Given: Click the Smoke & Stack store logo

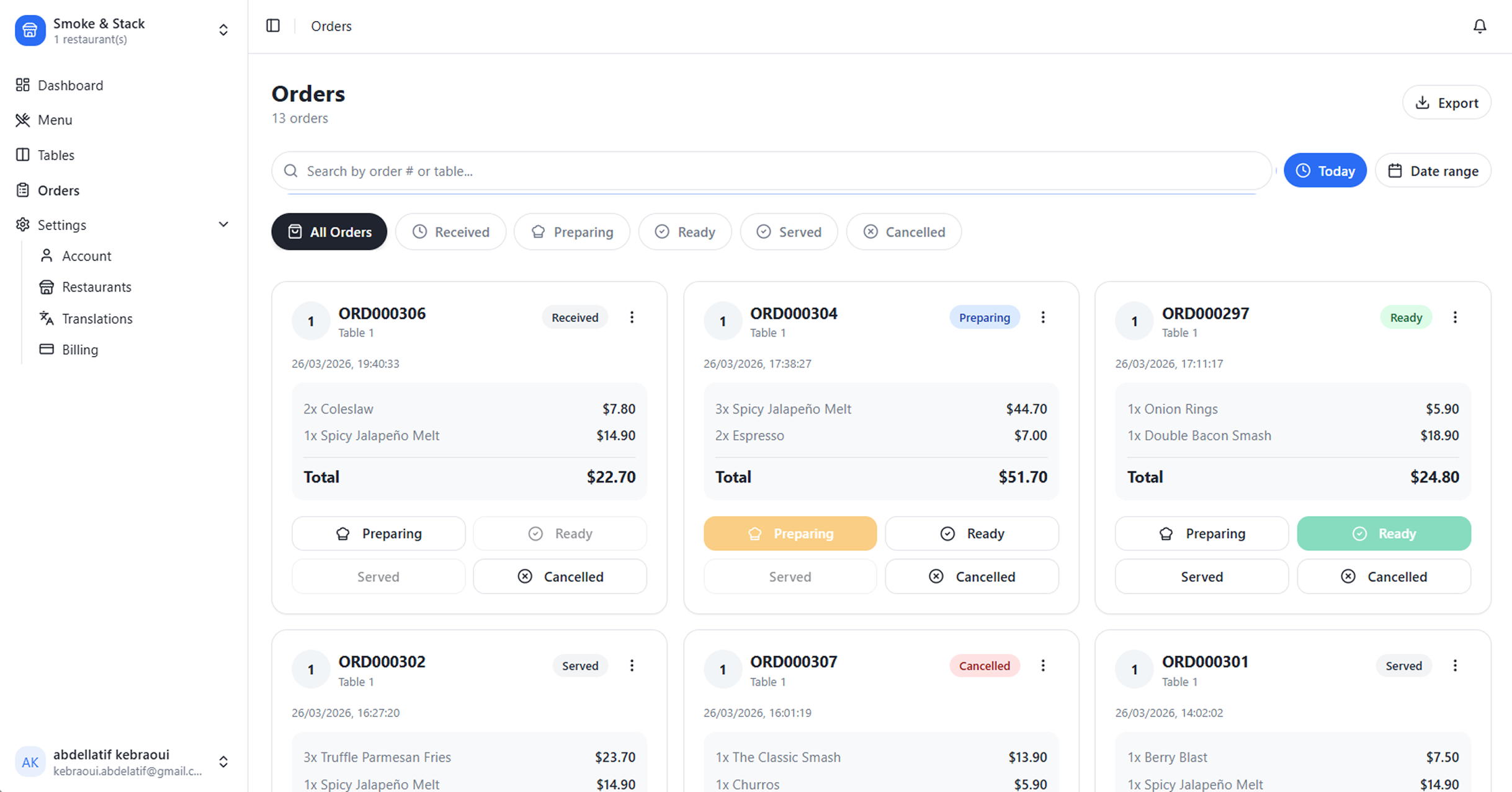Looking at the screenshot, I should click(x=30, y=30).
